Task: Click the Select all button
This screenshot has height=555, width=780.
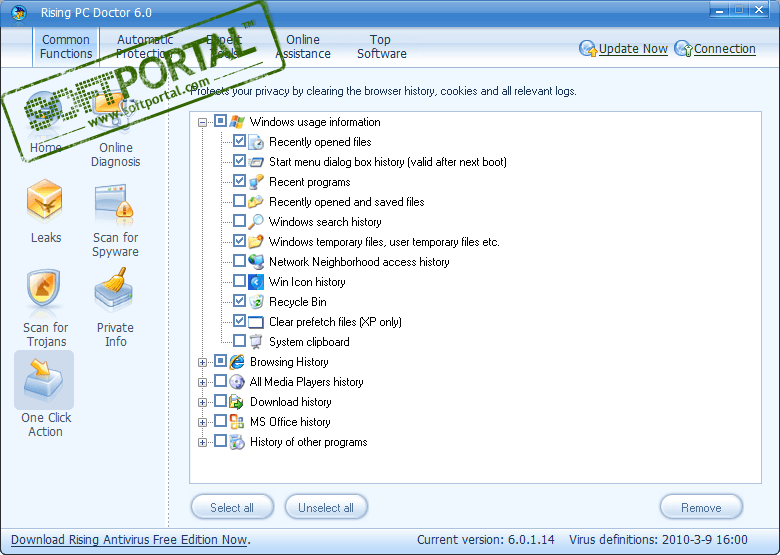Action: (x=232, y=507)
